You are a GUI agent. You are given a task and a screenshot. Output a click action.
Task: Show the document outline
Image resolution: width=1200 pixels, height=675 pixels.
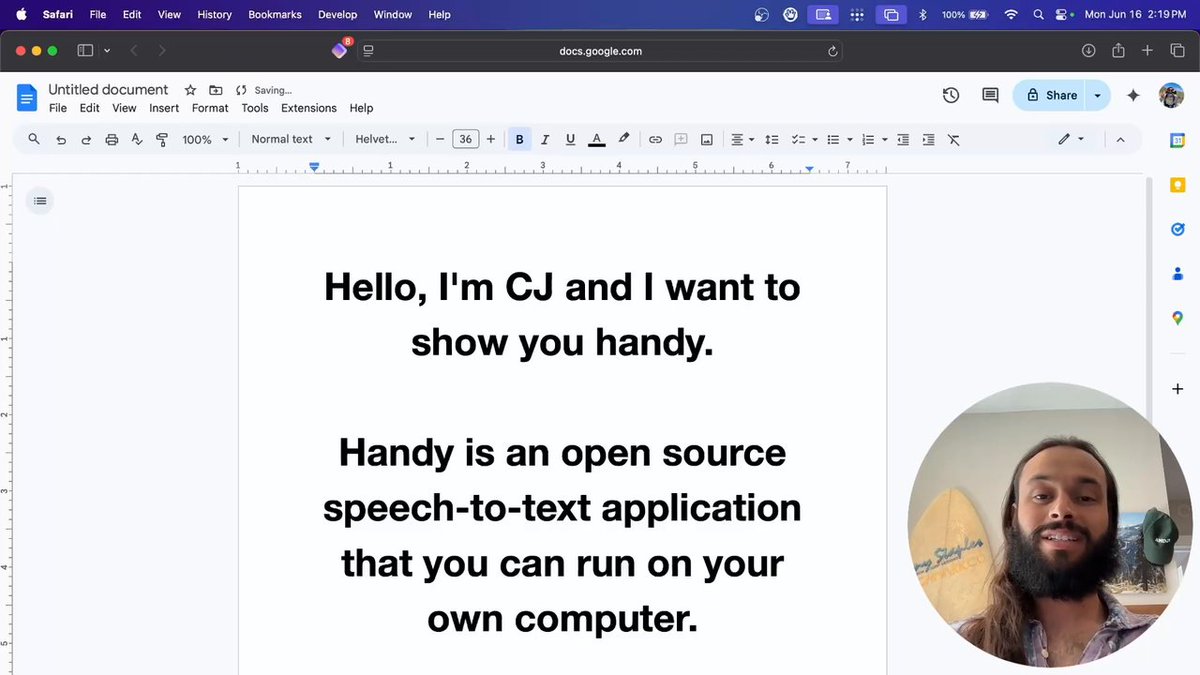pos(40,201)
